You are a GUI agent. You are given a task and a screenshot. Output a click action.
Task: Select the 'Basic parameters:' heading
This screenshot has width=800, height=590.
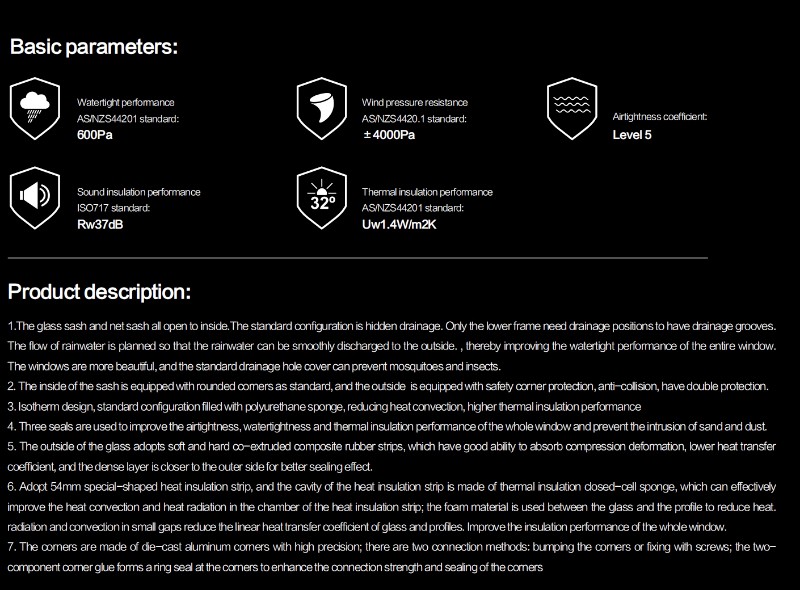click(x=94, y=47)
